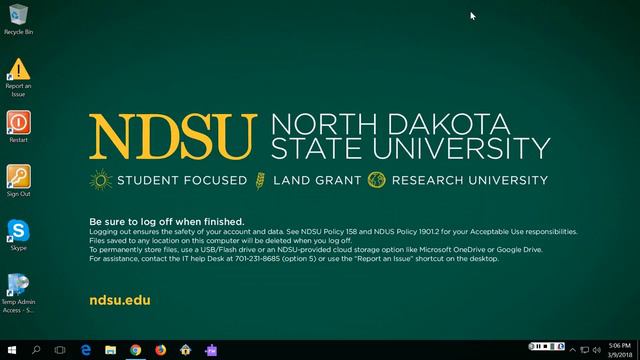The image size is (640, 360).
Task: Open the purple puzzle-piece taskbar app
Action: (211, 350)
